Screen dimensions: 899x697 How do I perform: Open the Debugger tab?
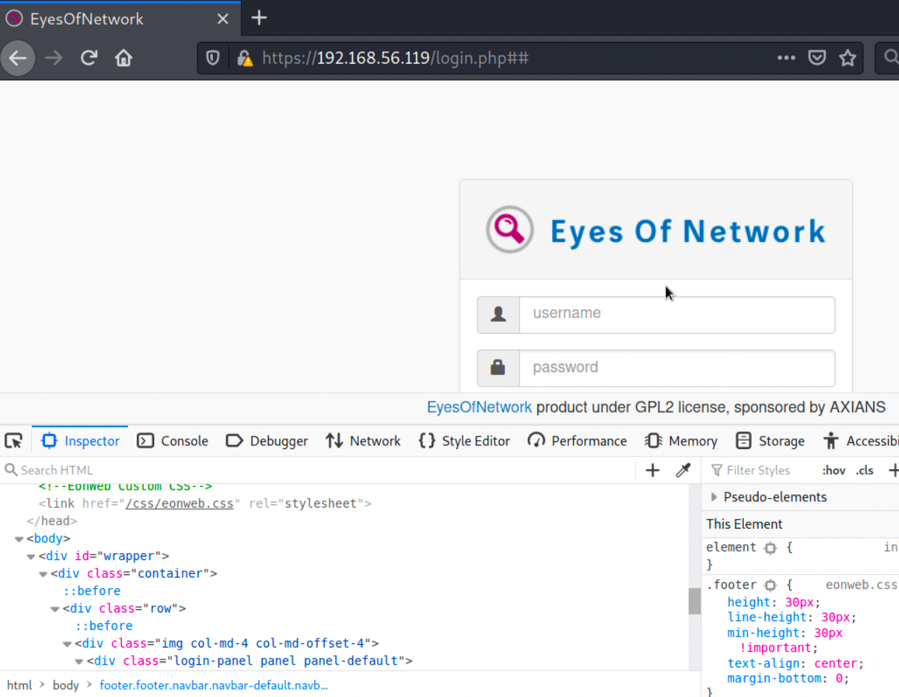(267, 441)
